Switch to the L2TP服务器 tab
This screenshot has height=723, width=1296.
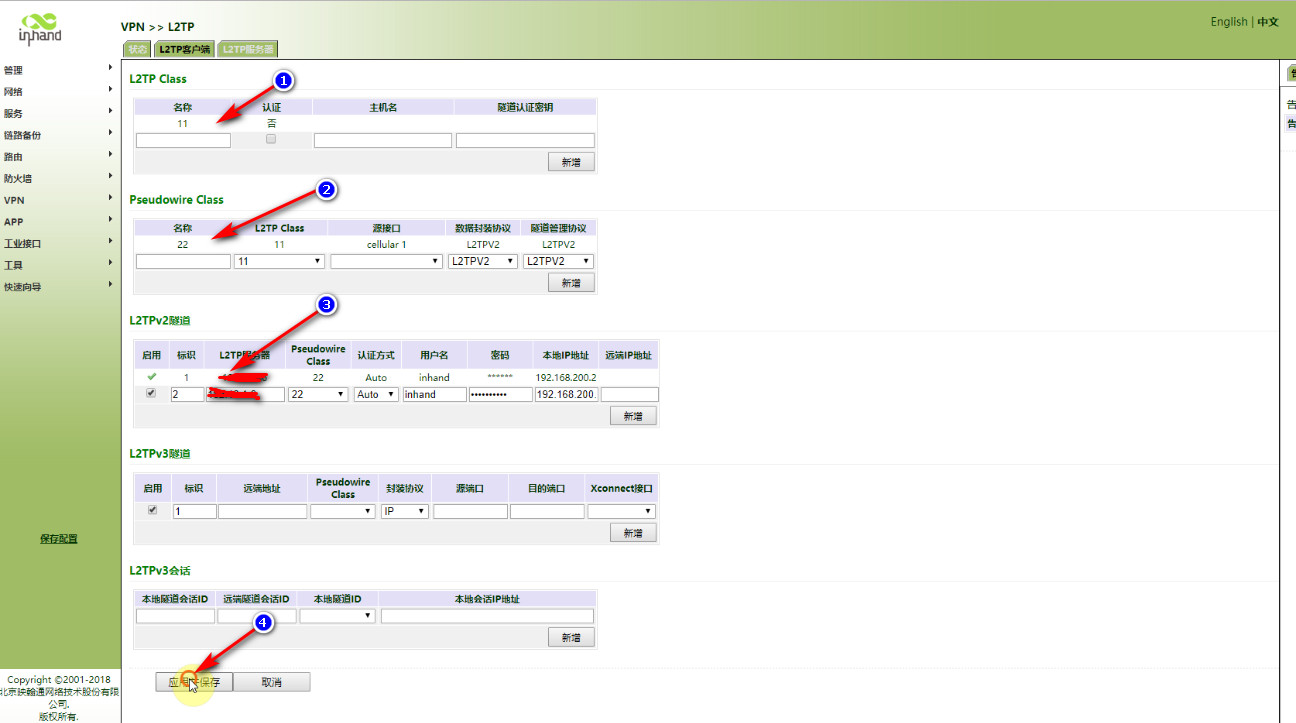(247, 49)
